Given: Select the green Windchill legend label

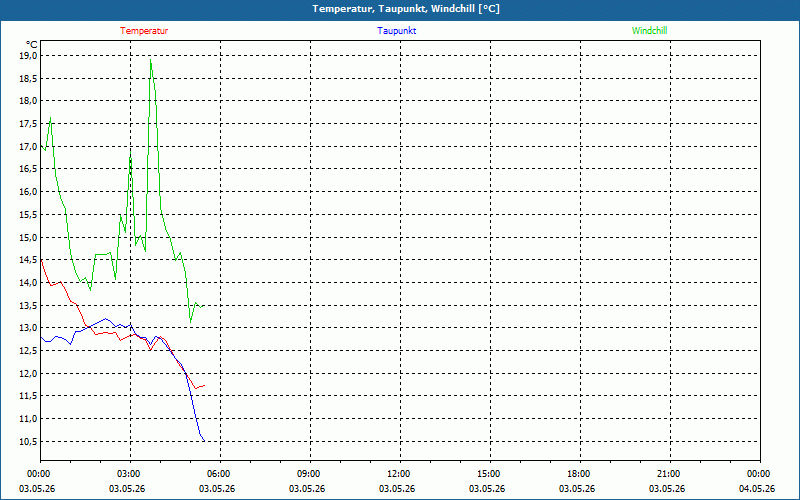Looking at the screenshot, I should [649, 31].
